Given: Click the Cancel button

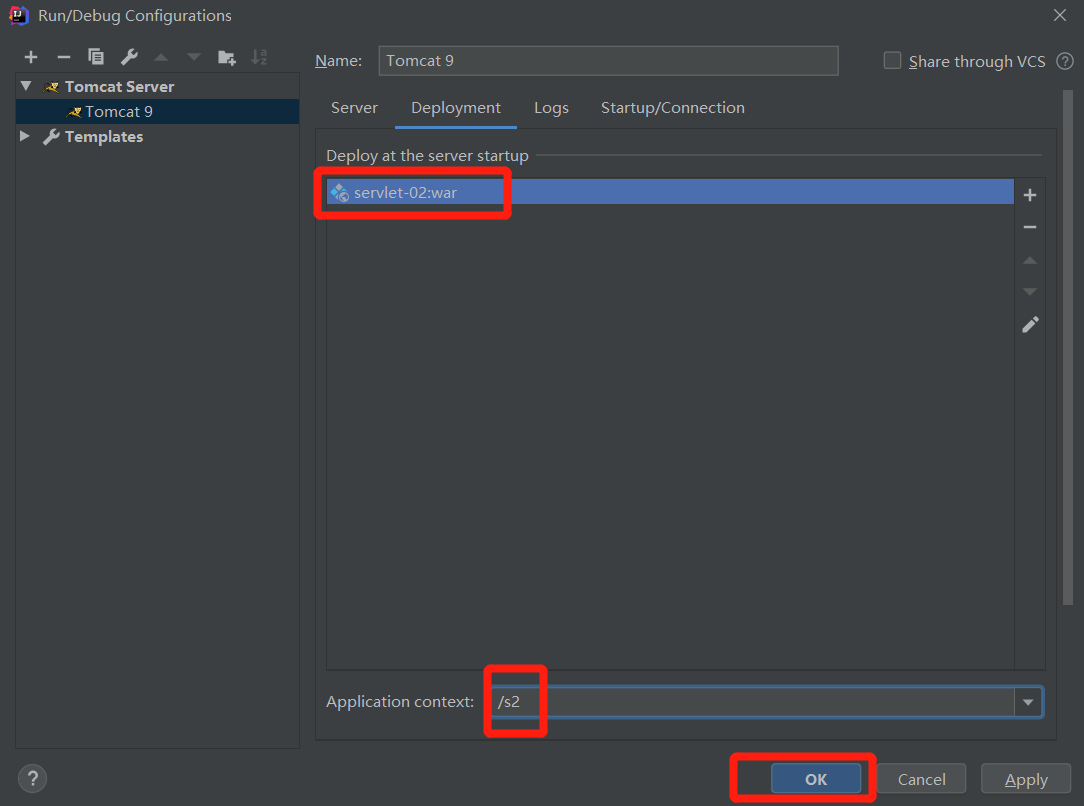Looking at the screenshot, I should click(921, 779).
